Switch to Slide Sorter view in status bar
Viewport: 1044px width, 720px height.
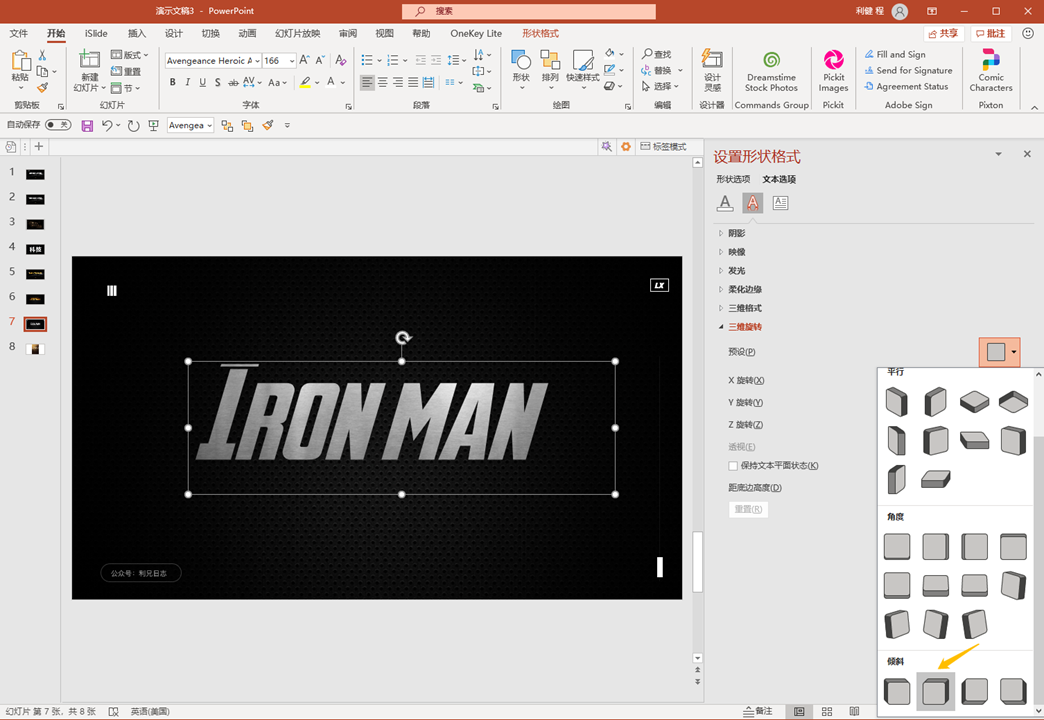click(827, 711)
